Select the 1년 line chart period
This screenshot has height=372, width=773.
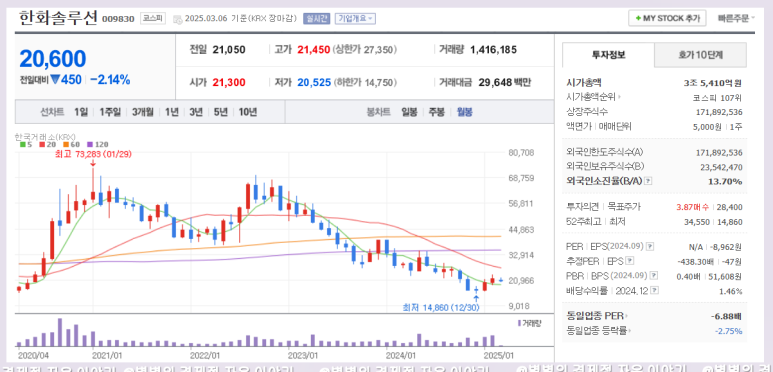(172, 112)
